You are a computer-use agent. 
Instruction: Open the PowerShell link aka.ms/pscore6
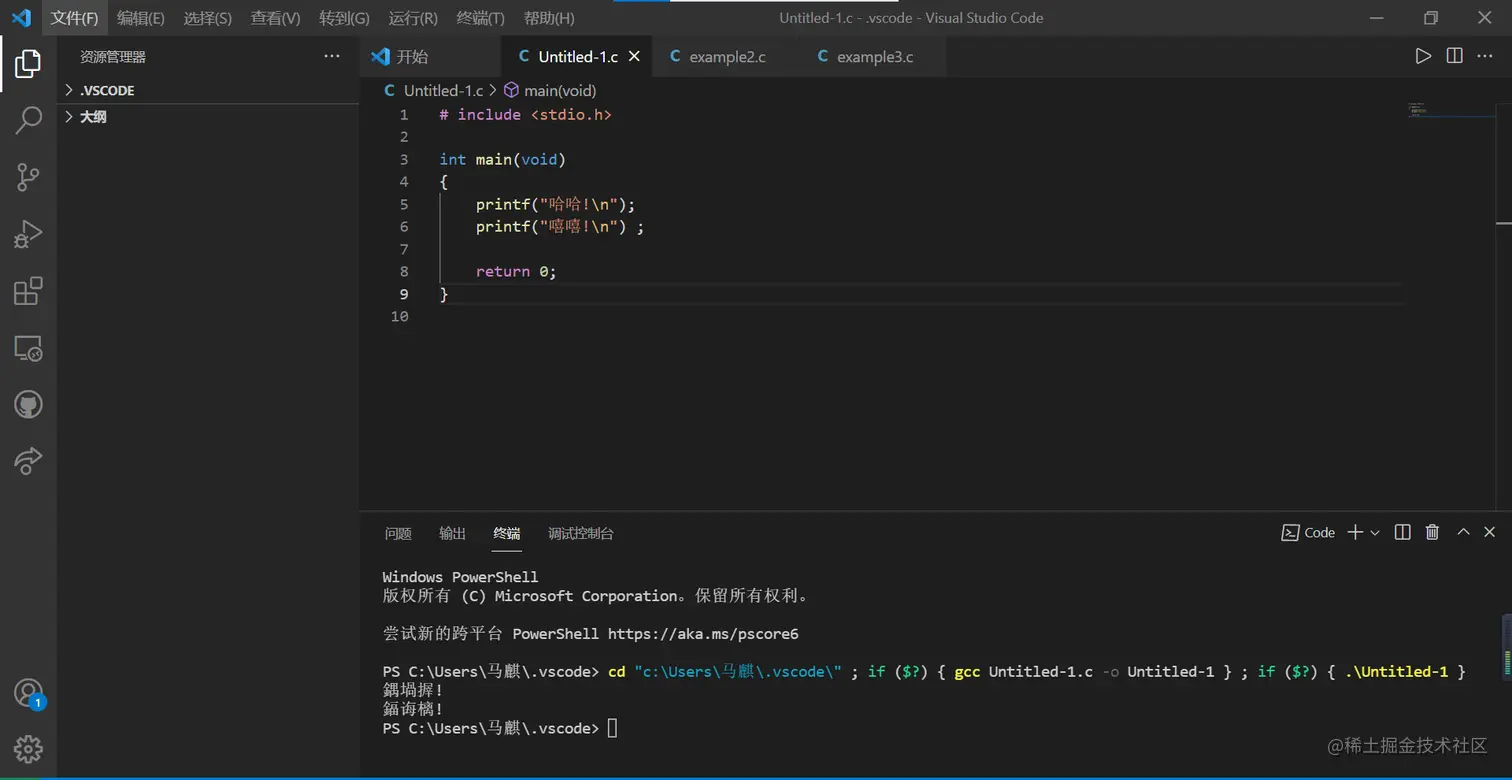(x=705, y=633)
